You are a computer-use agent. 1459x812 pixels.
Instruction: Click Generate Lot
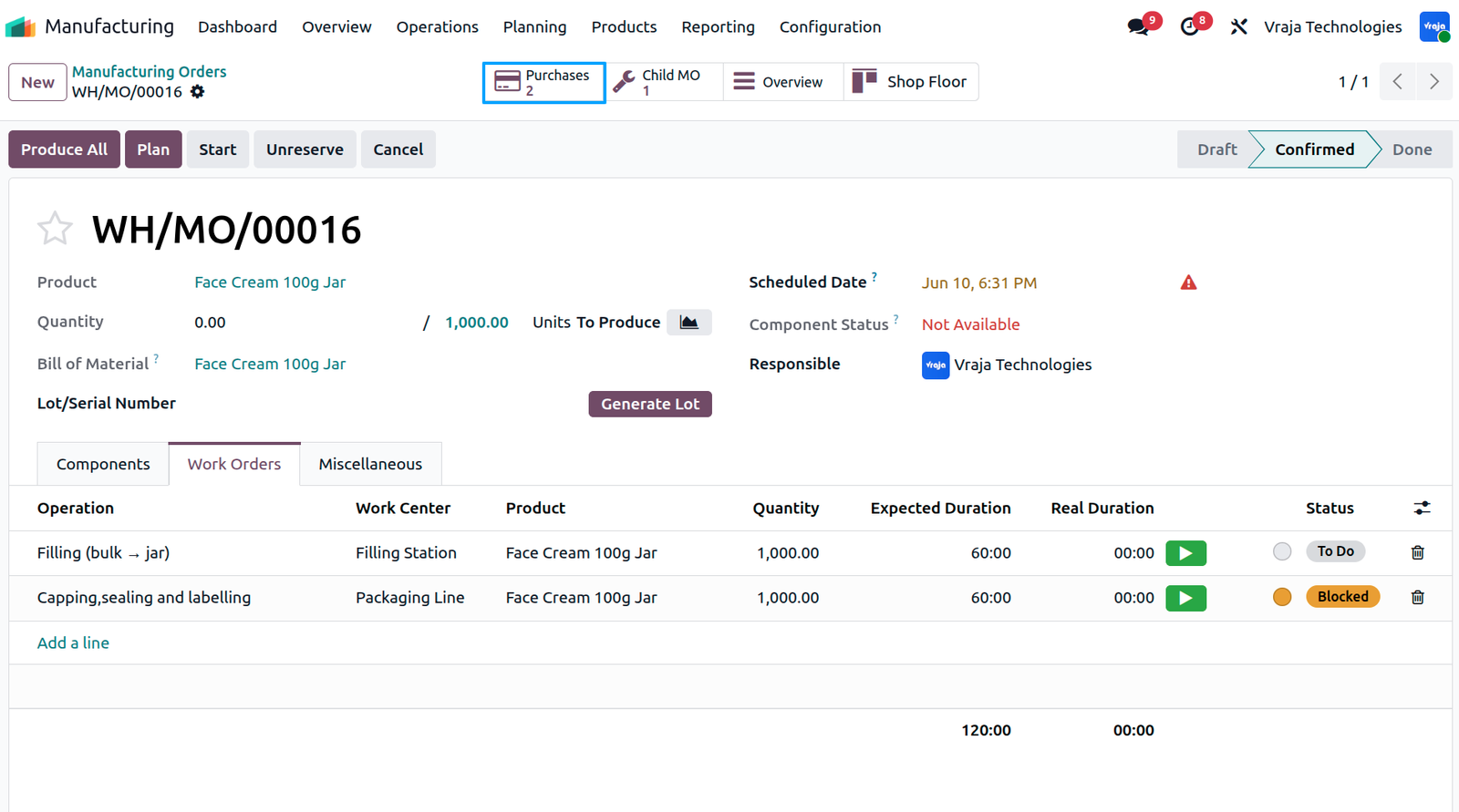pos(650,404)
